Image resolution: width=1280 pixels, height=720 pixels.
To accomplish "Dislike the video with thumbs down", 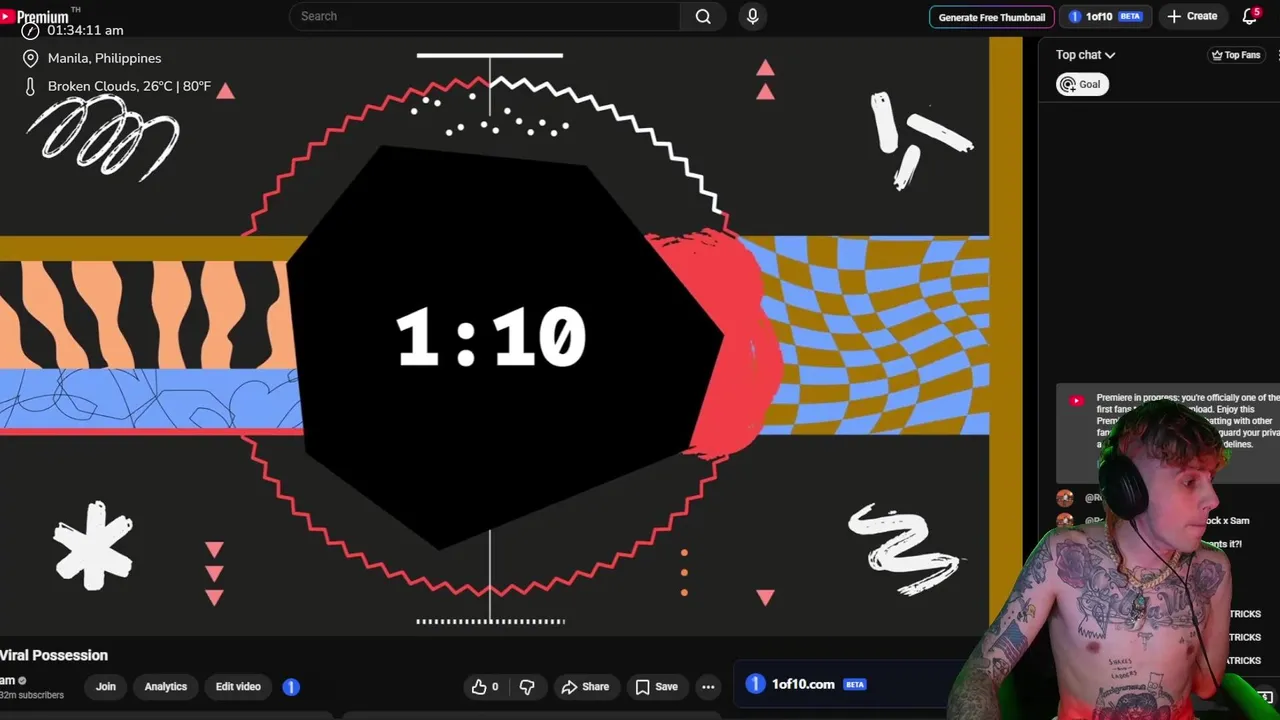I will tap(527, 687).
